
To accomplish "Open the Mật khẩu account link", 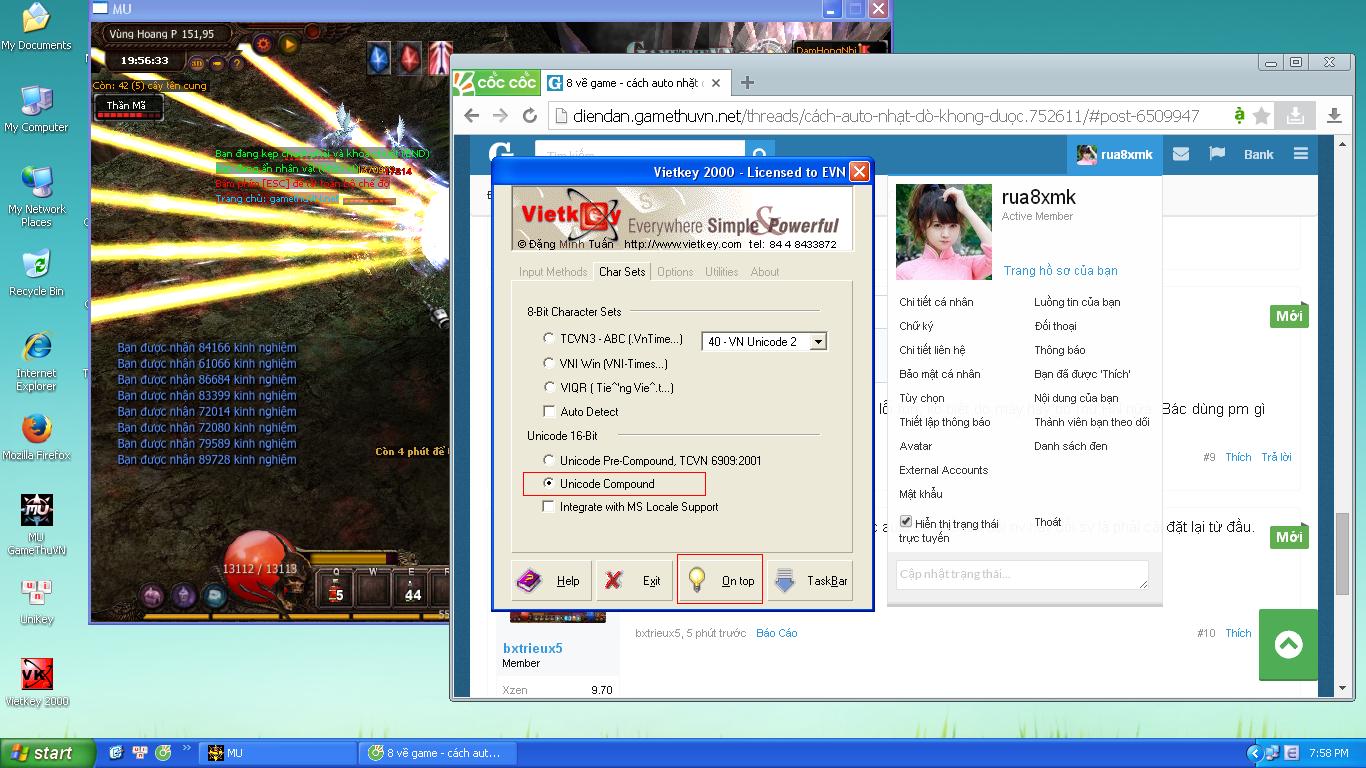I will click(x=921, y=494).
